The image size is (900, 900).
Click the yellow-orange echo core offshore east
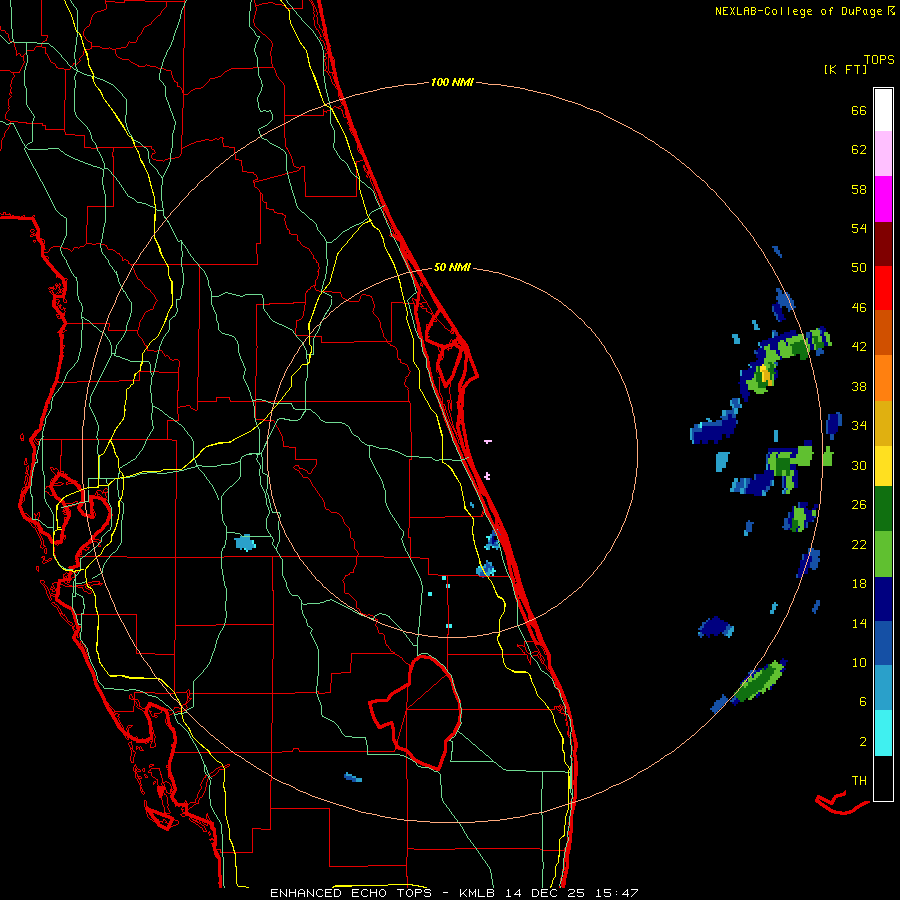pos(765,374)
